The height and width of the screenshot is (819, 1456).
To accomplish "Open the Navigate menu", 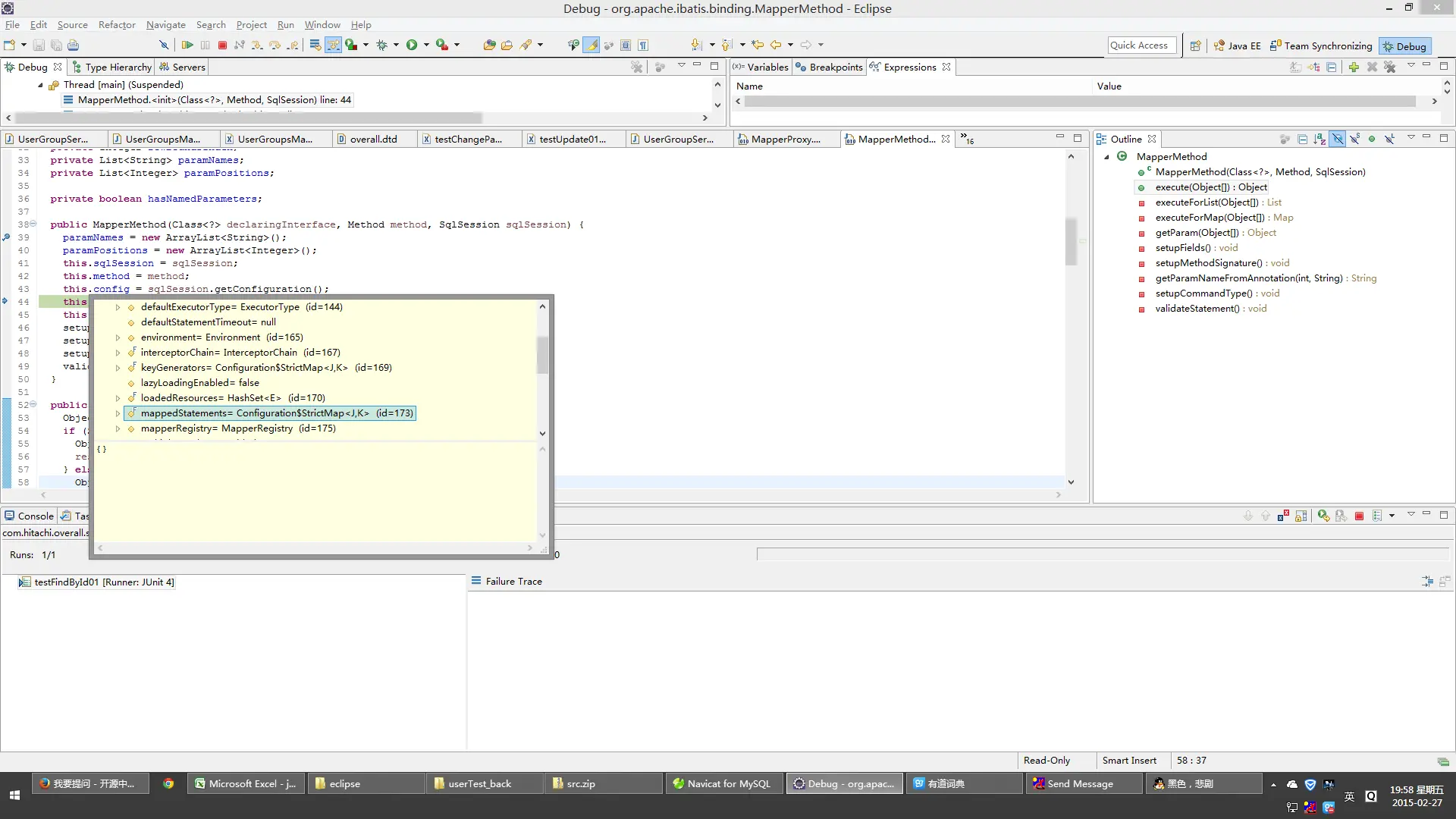I will (x=166, y=25).
